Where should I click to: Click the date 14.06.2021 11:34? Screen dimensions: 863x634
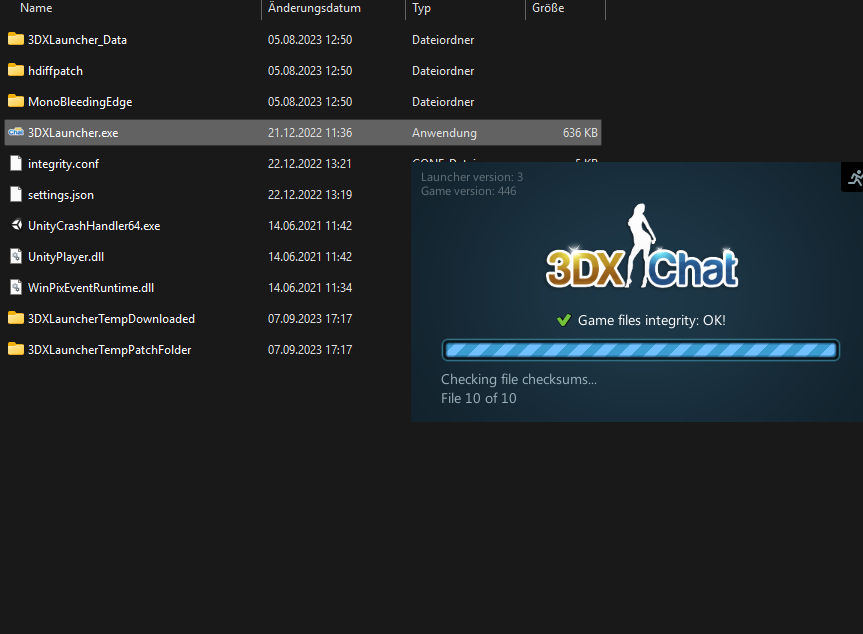click(310, 288)
